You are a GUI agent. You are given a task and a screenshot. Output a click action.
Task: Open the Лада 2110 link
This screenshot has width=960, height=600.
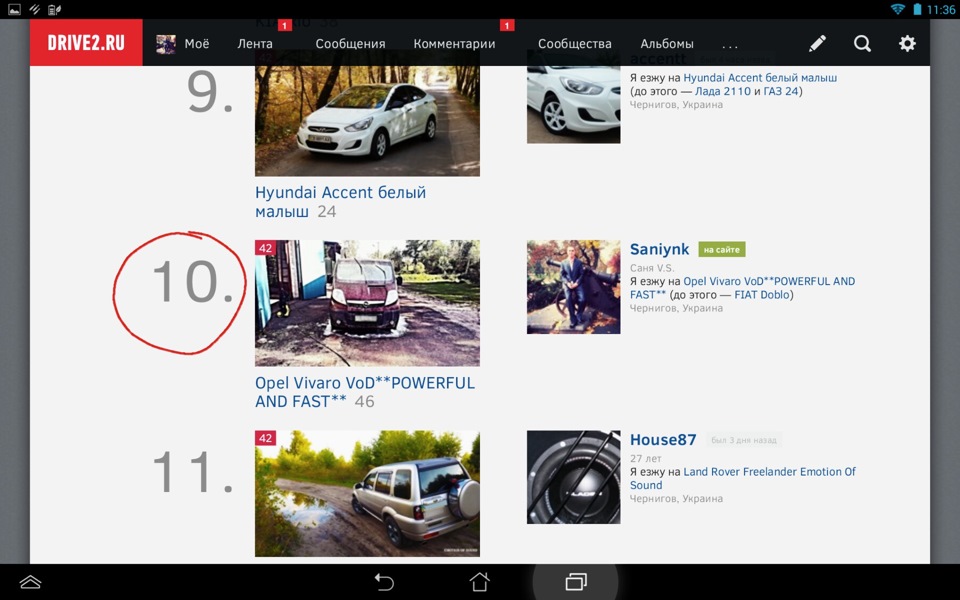pyautogui.click(x=722, y=91)
